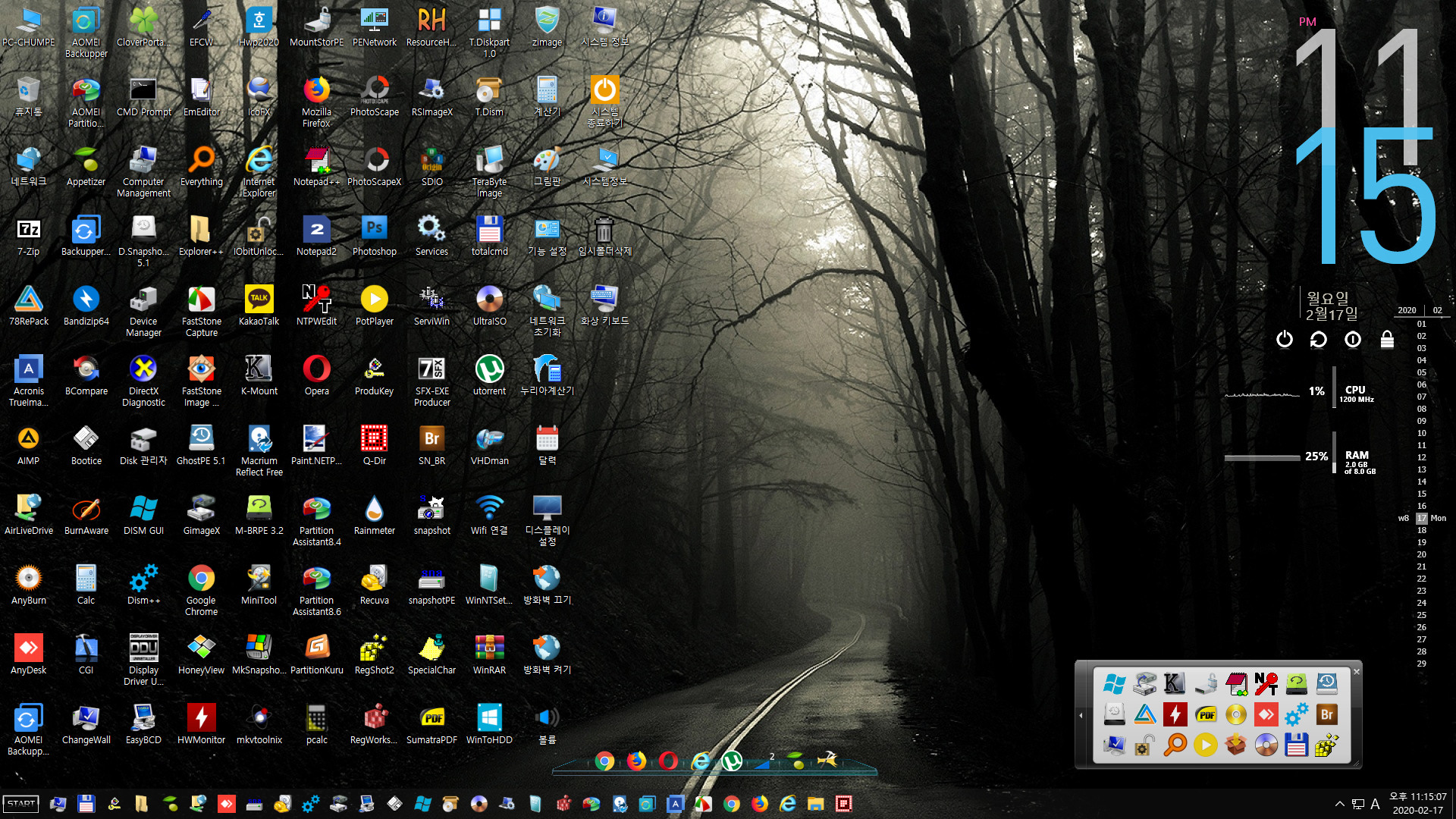This screenshot has width=1456, height=819.
Task: Launch PotPlayer desktop shortcut
Action: pyautogui.click(x=374, y=306)
